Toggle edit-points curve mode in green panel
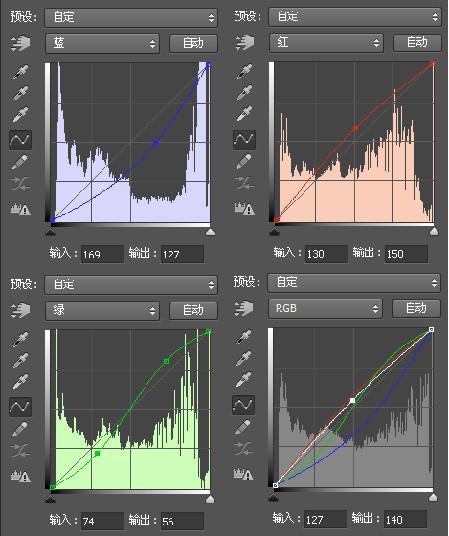 21,407
